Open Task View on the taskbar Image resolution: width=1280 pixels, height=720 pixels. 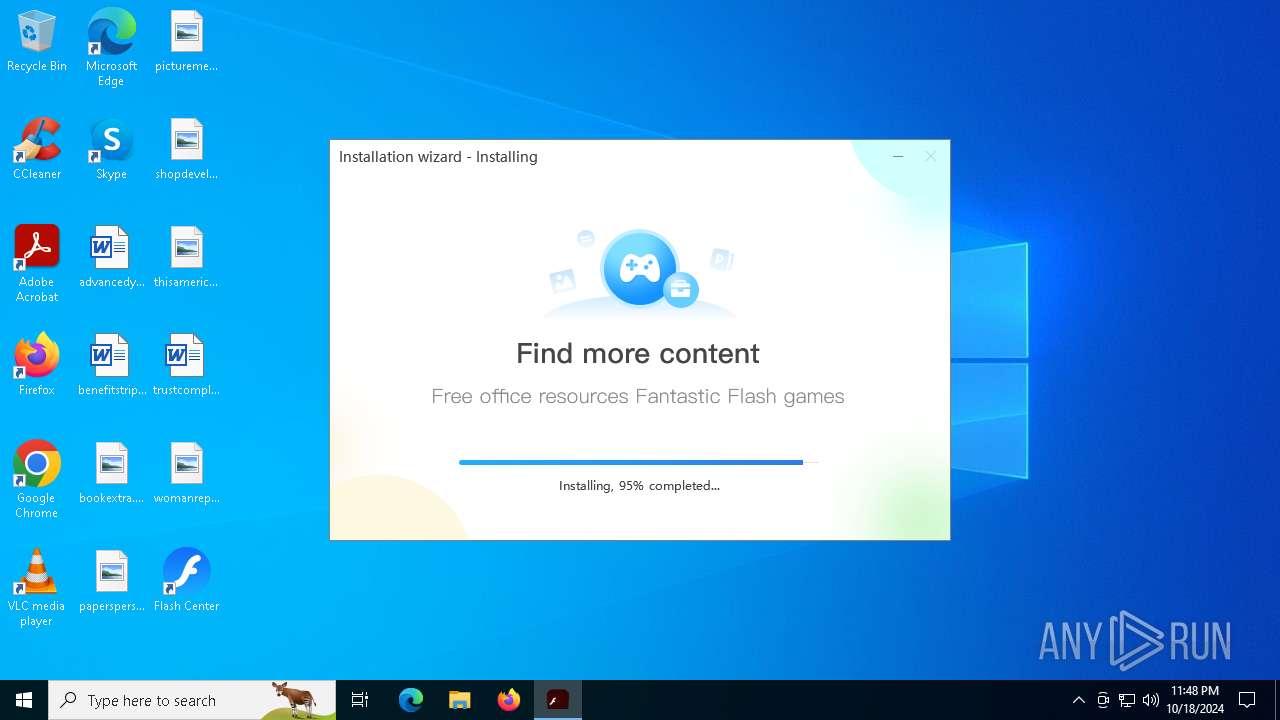tap(360, 700)
